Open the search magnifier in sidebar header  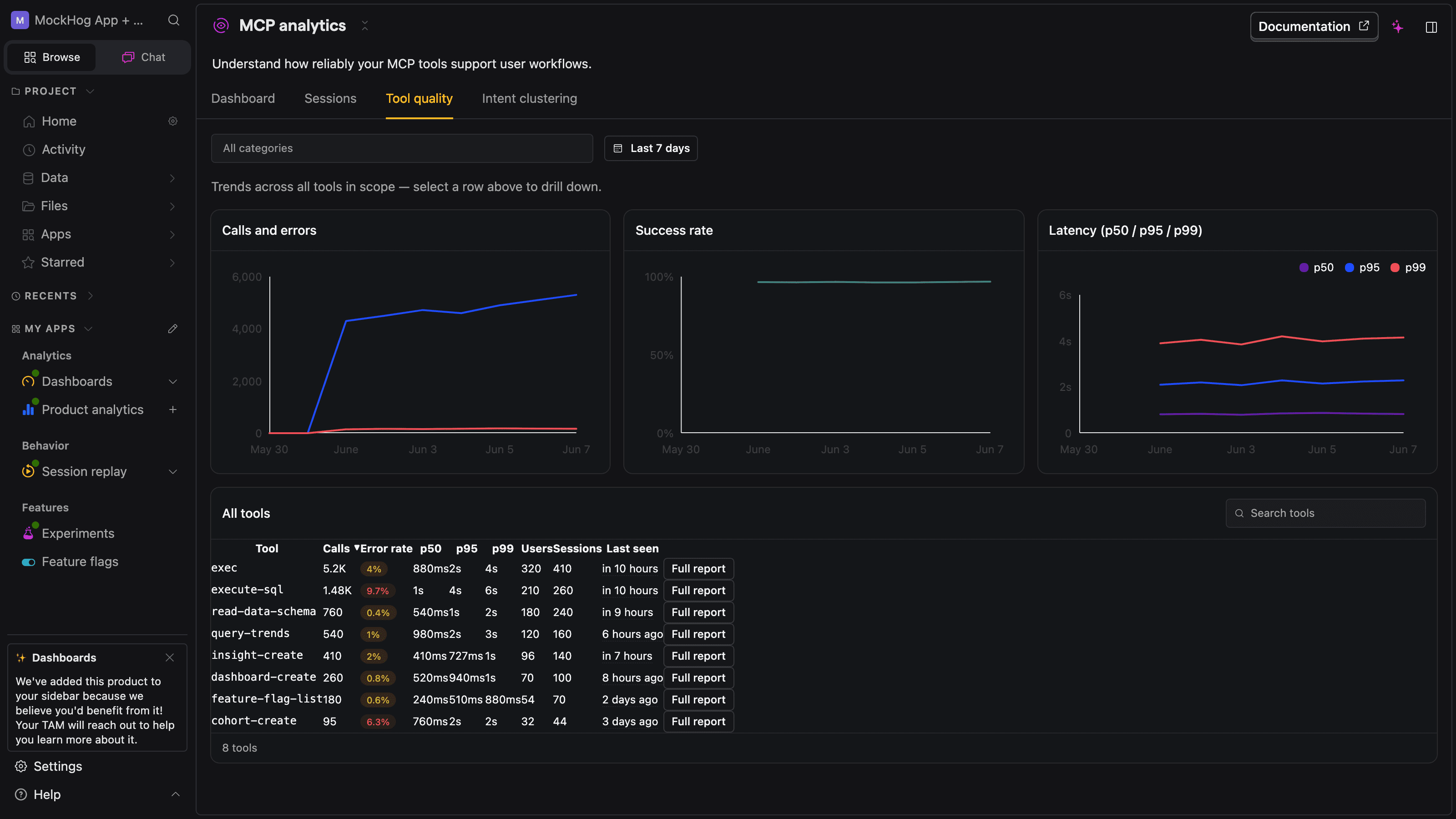click(173, 20)
